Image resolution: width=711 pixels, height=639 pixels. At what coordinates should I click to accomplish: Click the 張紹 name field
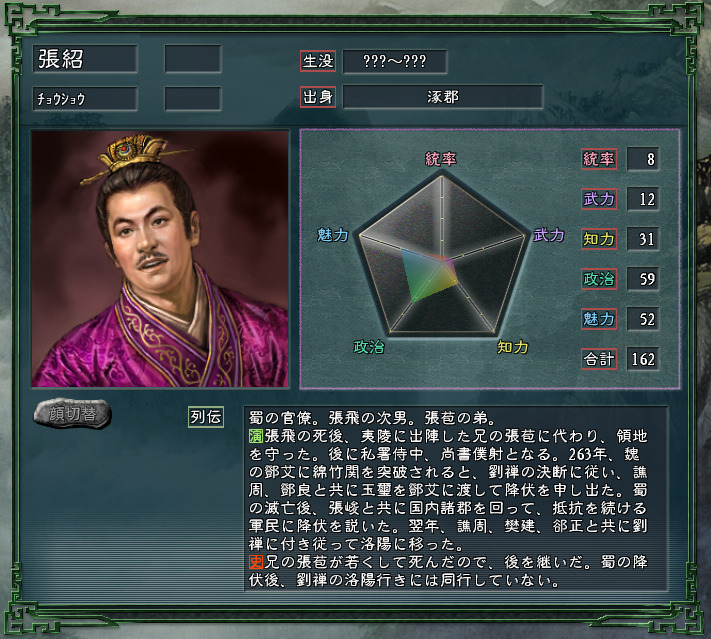[85, 59]
